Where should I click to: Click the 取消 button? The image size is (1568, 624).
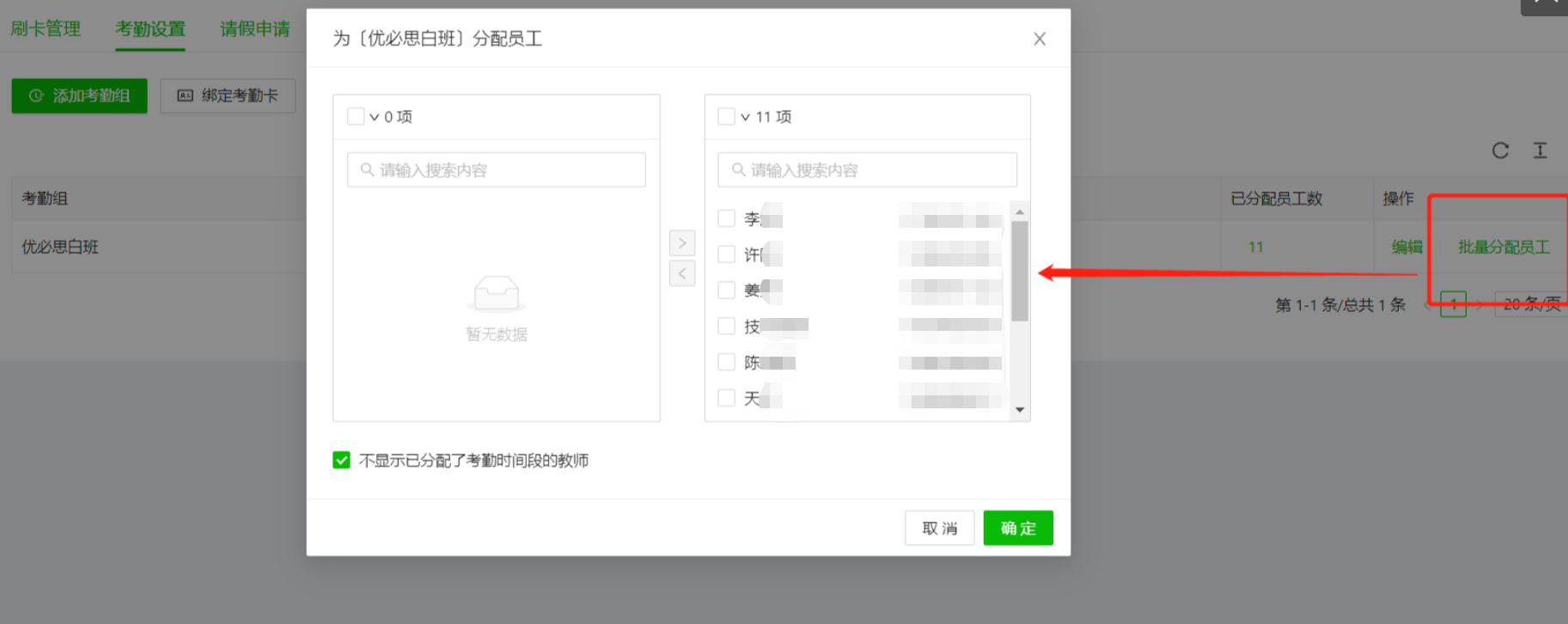[x=939, y=528]
